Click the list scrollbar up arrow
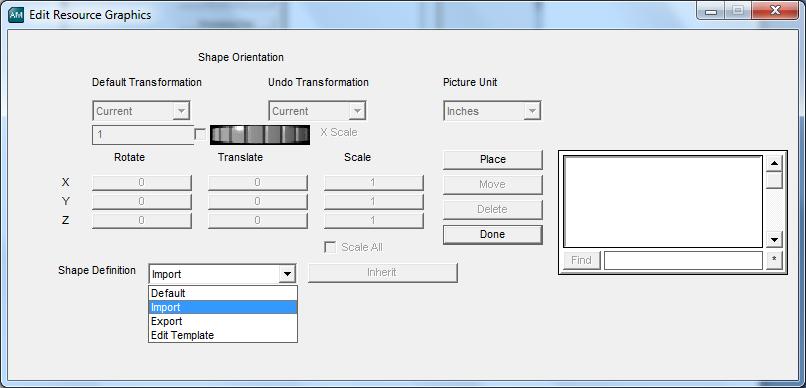The width and height of the screenshot is (806, 388). pos(774,164)
